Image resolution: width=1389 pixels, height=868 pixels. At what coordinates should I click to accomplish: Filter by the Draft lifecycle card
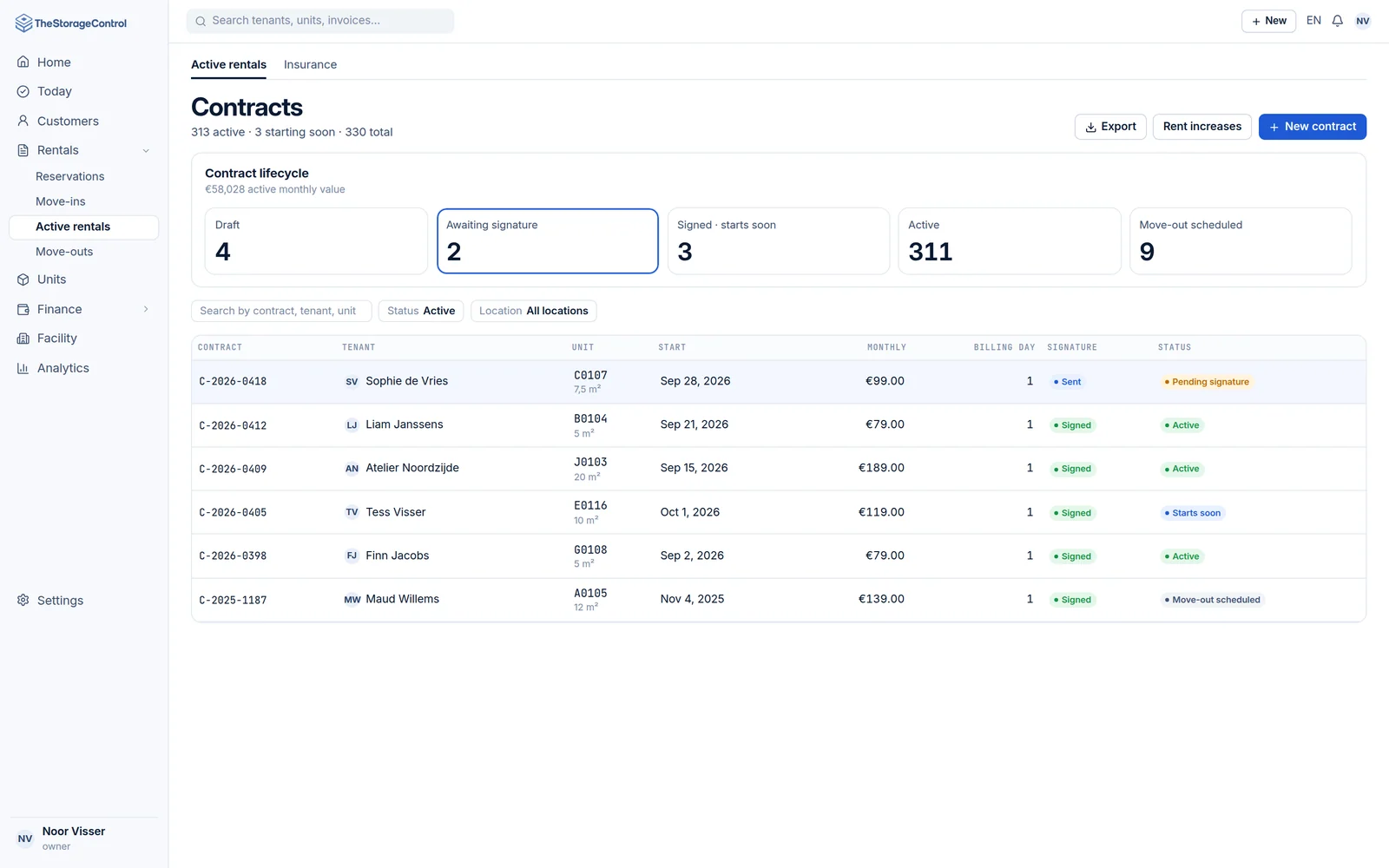pyautogui.click(x=316, y=240)
